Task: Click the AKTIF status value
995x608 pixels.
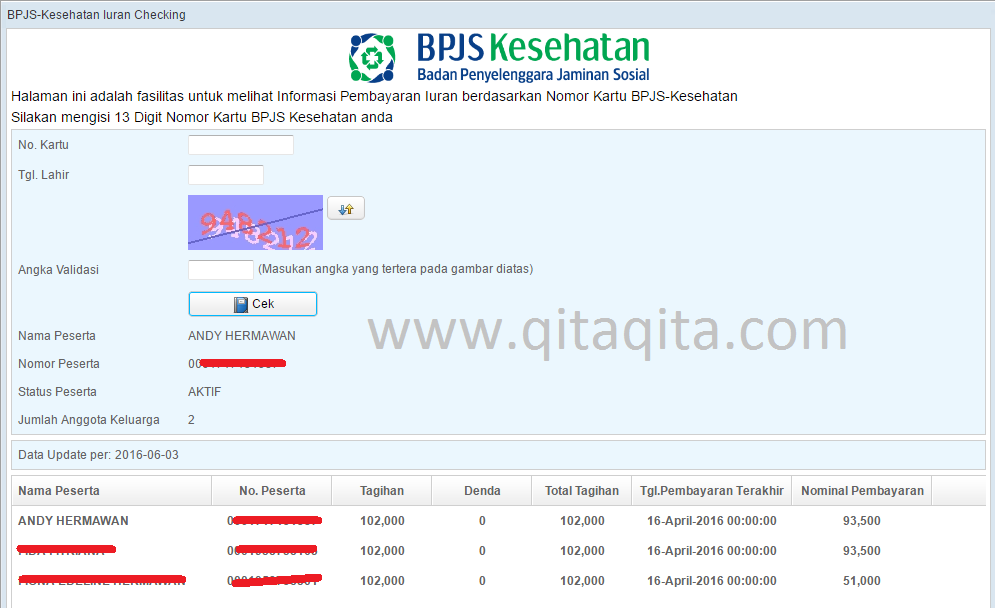Action: click(x=204, y=392)
